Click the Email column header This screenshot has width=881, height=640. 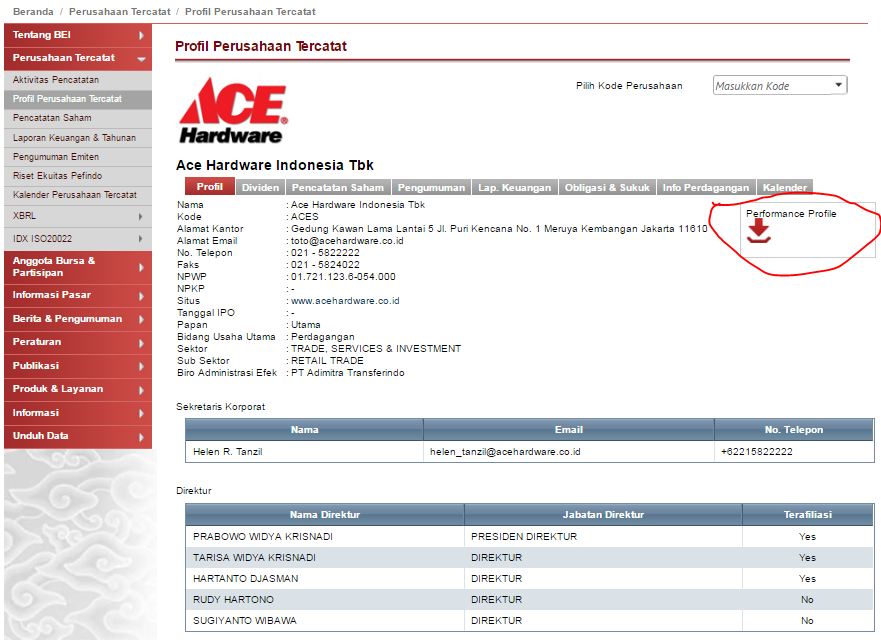tap(569, 429)
